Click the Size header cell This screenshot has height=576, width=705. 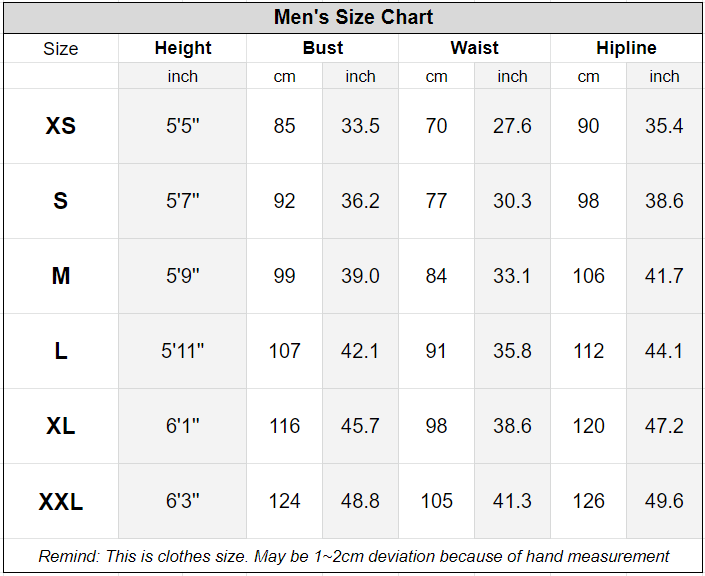pyautogui.click(x=60, y=48)
